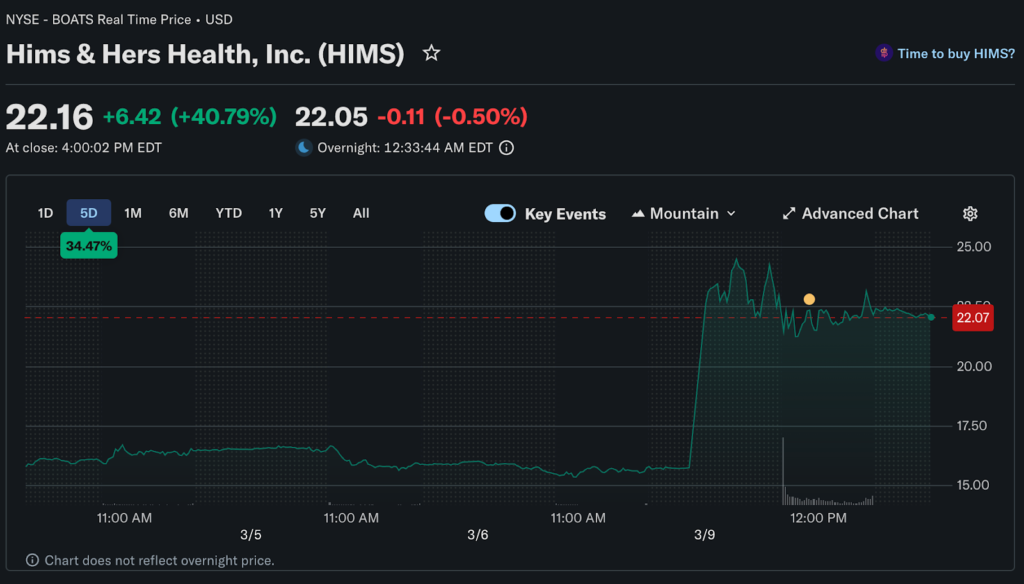This screenshot has width=1024, height=584.
Task: Select the YTD range tab
Action: tap(228, 213)
